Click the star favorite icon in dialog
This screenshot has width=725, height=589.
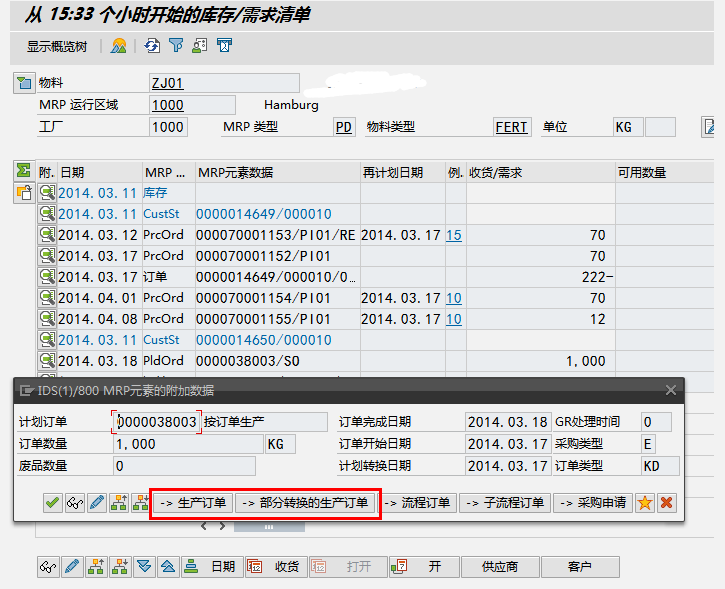(645, 503)
